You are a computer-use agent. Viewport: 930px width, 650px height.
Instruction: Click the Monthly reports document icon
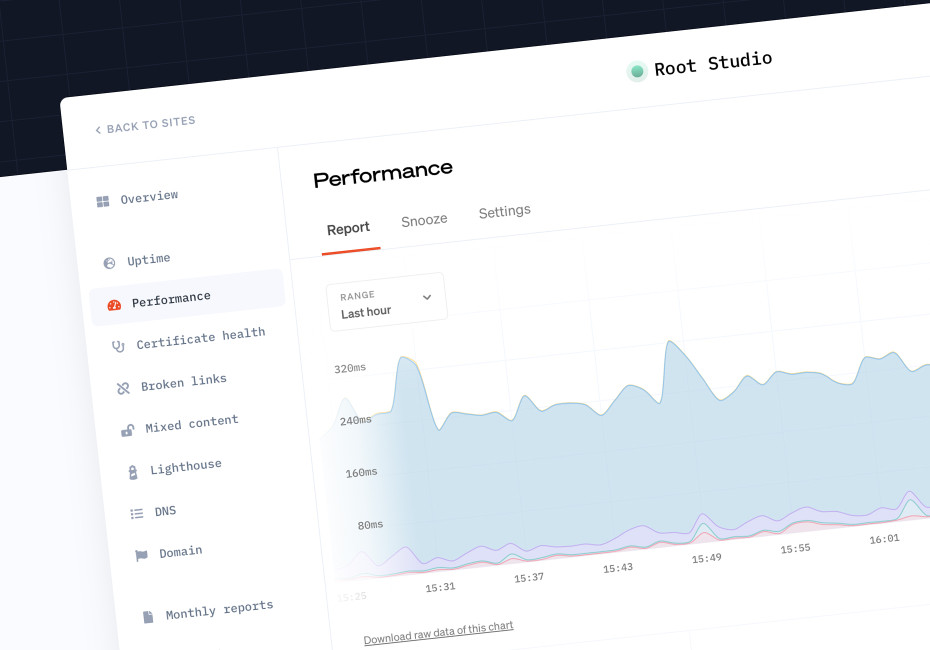(x=148, y=617)
